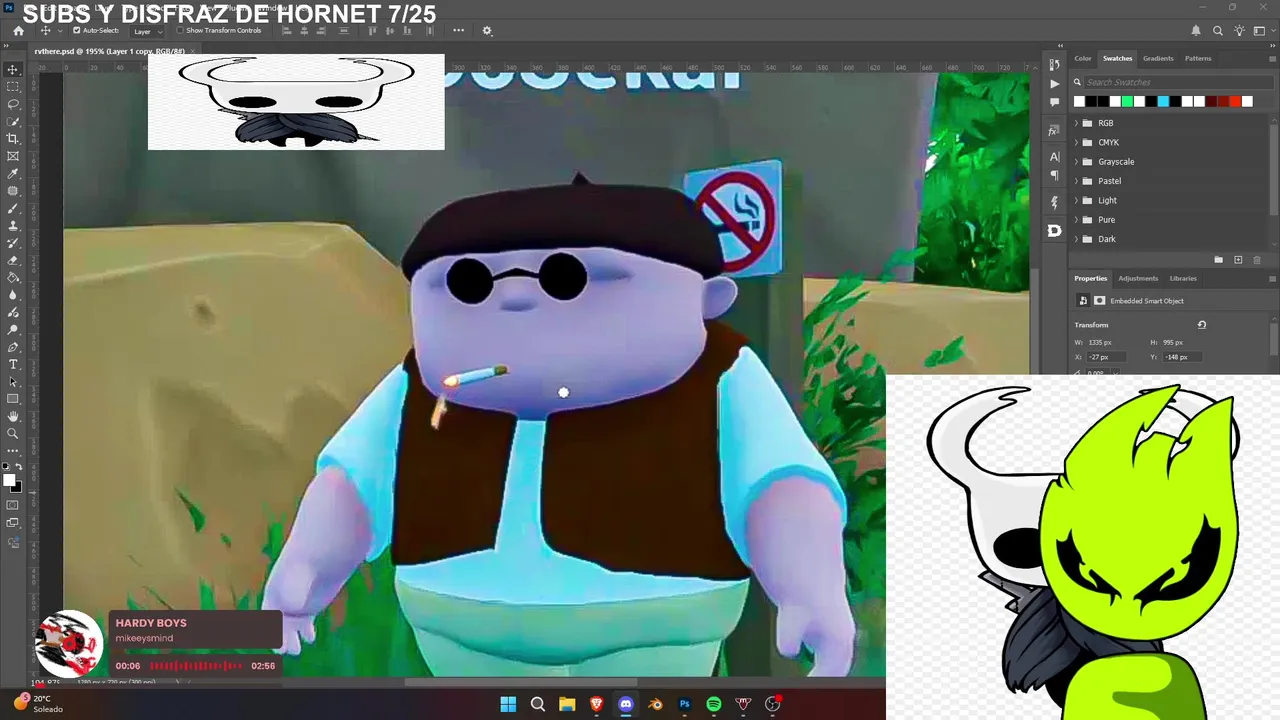Expand the CMYK swatch group
Viewport: 1280px width, 720px height.
(x=1076, y=142)
